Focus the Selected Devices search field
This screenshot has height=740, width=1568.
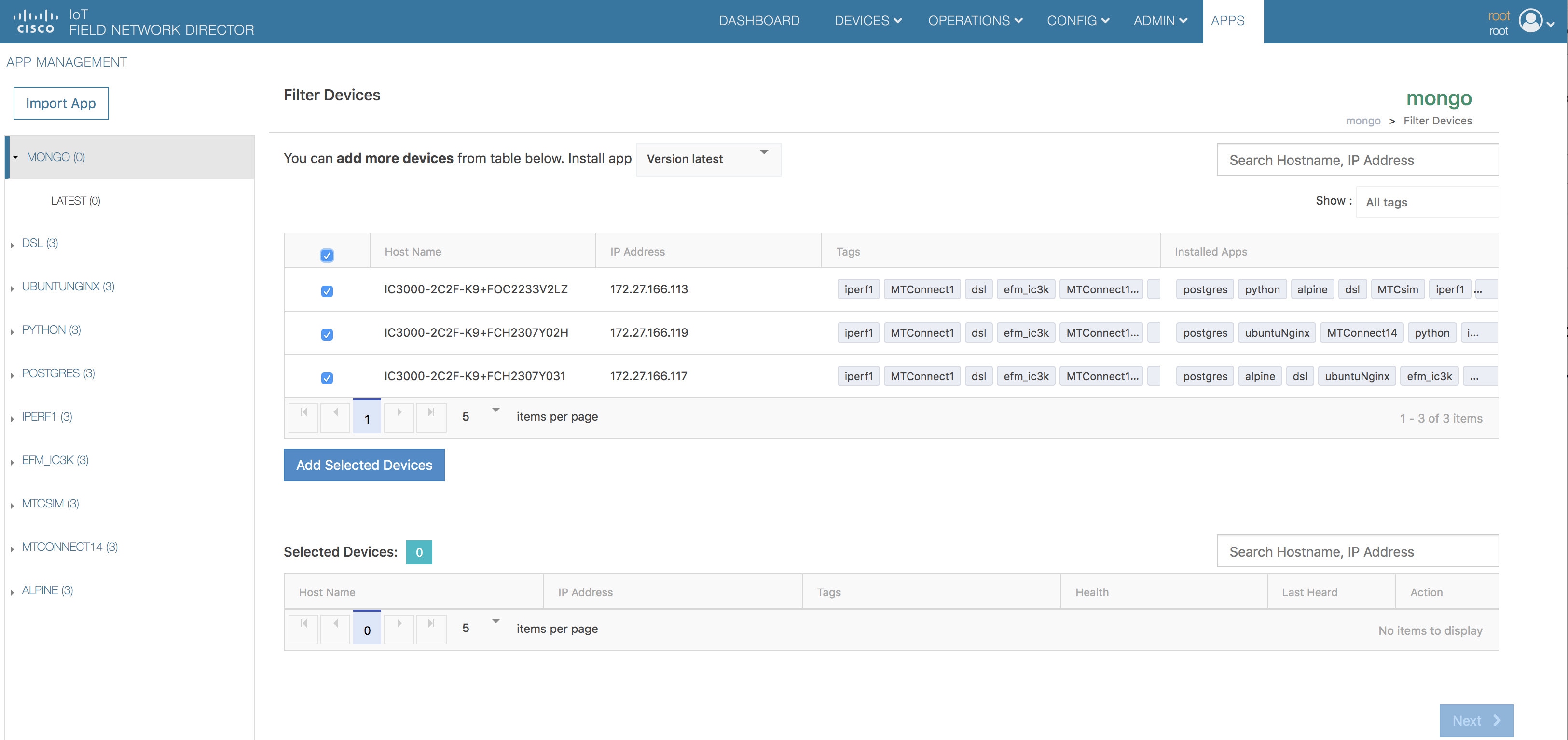coord(1357,551)
